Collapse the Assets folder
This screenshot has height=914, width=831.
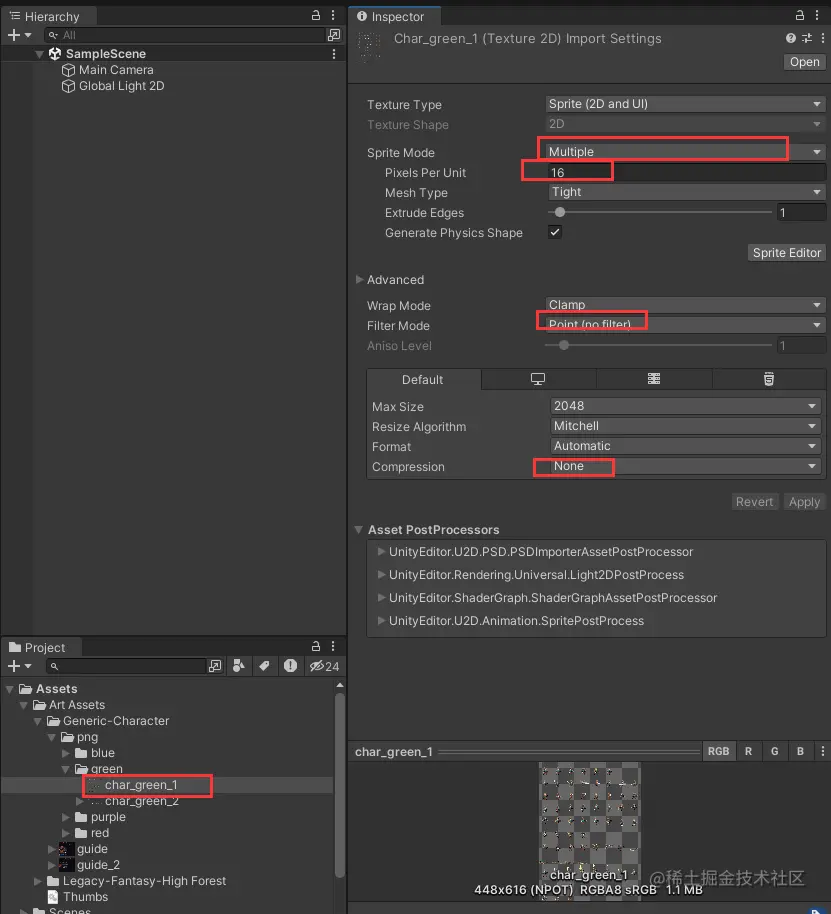click(x=10, y=689)
